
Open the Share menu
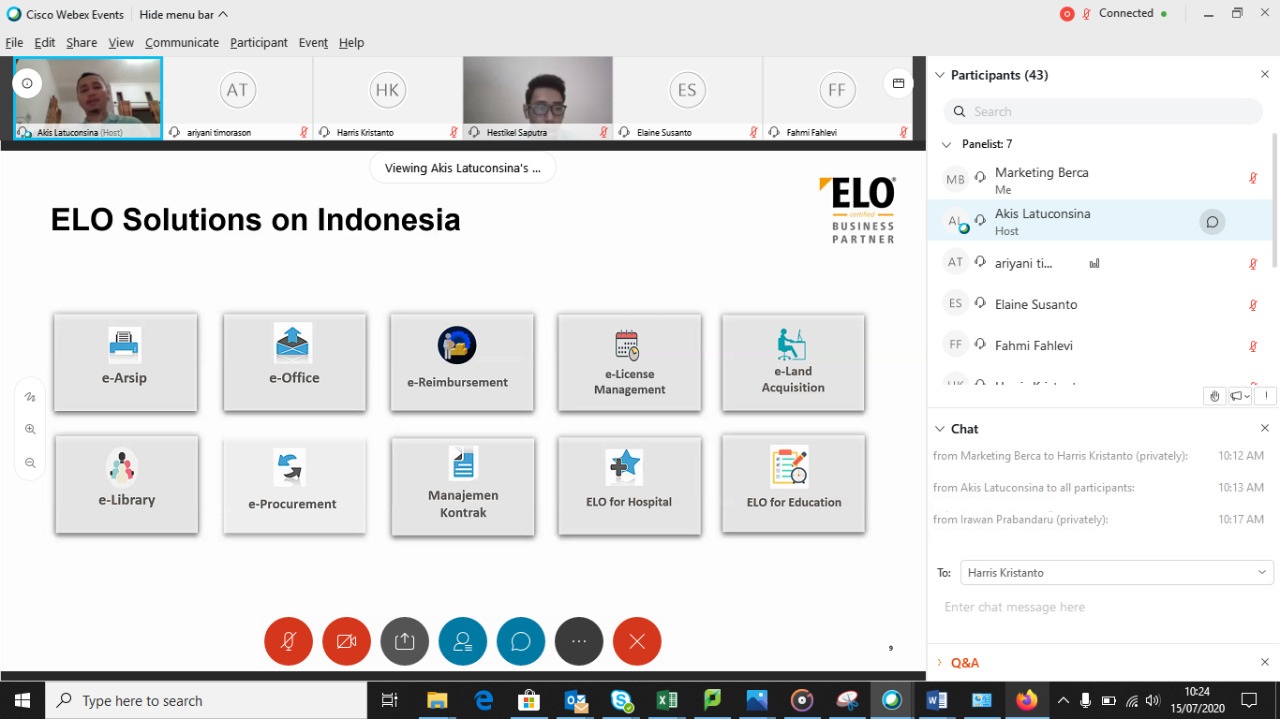[x=82, y=43]
